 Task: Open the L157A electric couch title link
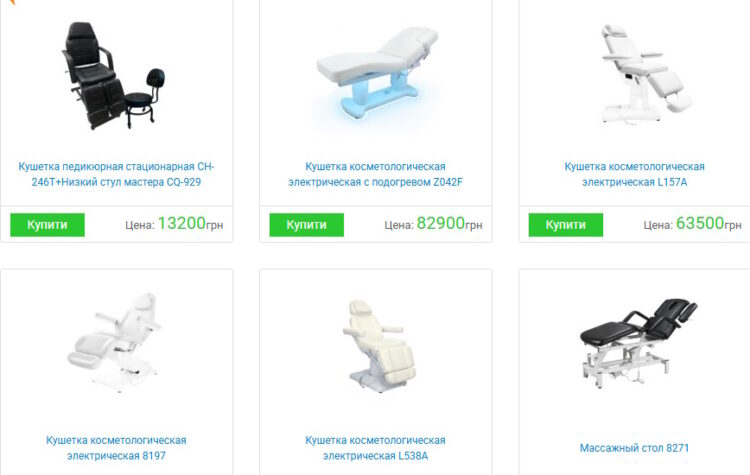click(x=634, y=174)
